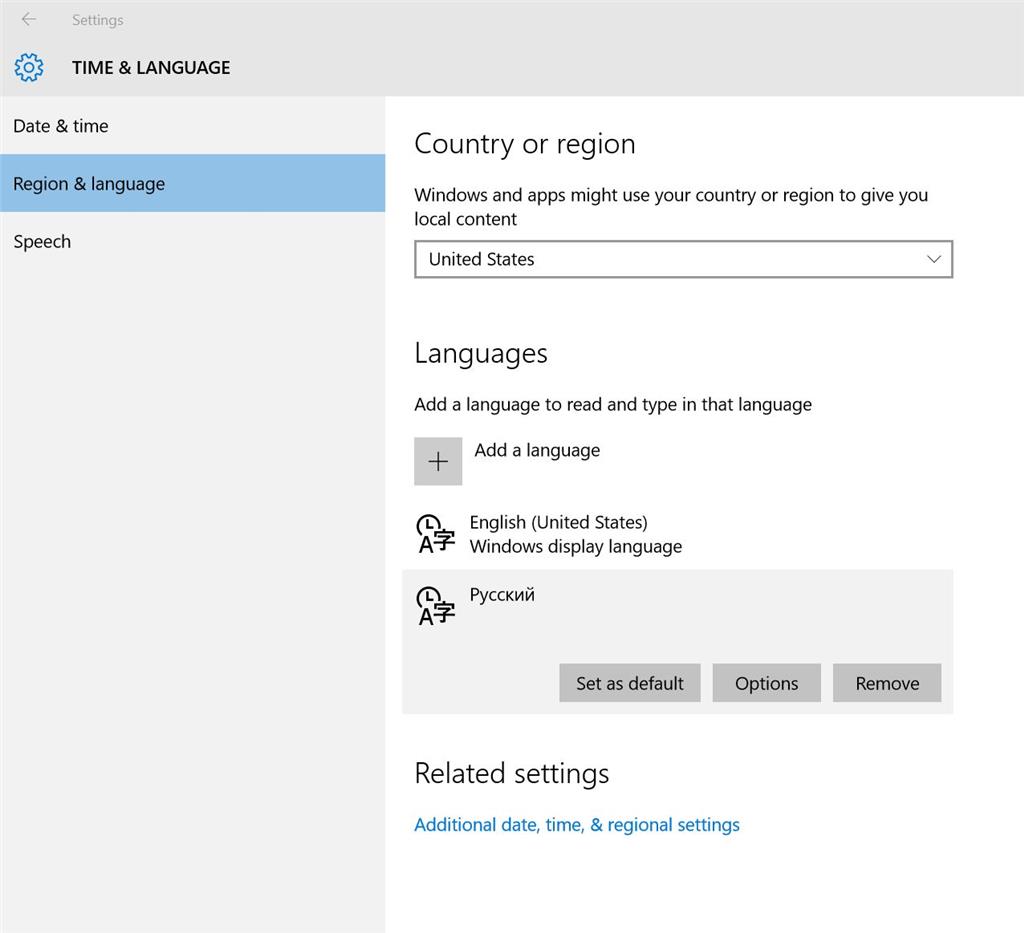1024x933 pixels.
Task: Select the Region & language sidebar item
Action: 88,183
